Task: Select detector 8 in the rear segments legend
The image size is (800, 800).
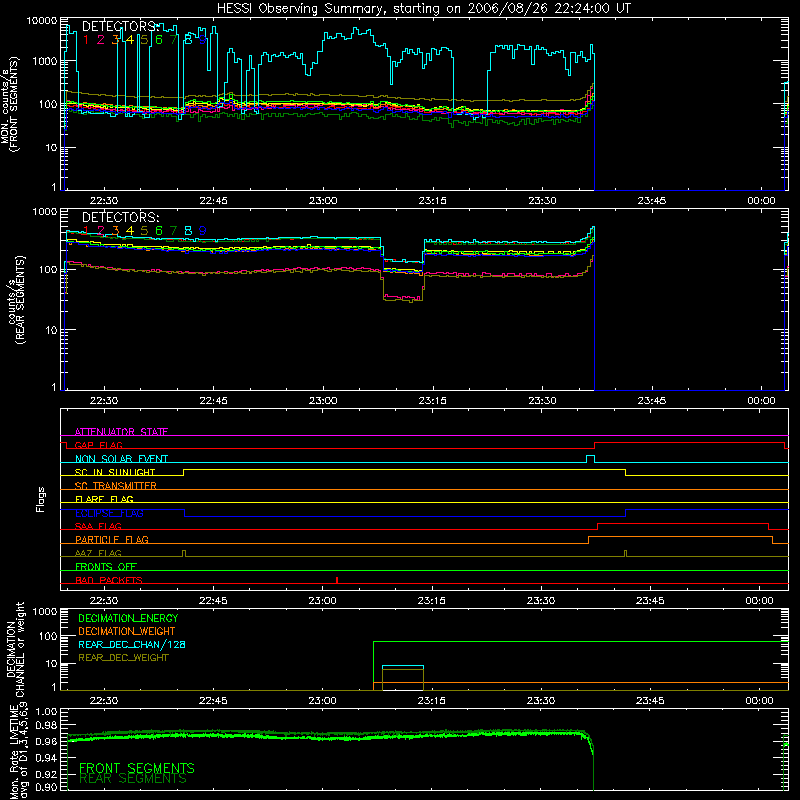Action: pos(188,231)
